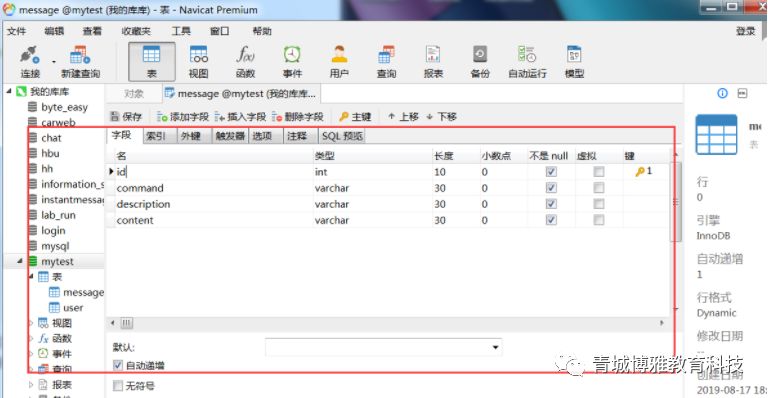Open the Help menu
Image resolution: width=768 pixels, height=398 pixels.
pos(262,31)
